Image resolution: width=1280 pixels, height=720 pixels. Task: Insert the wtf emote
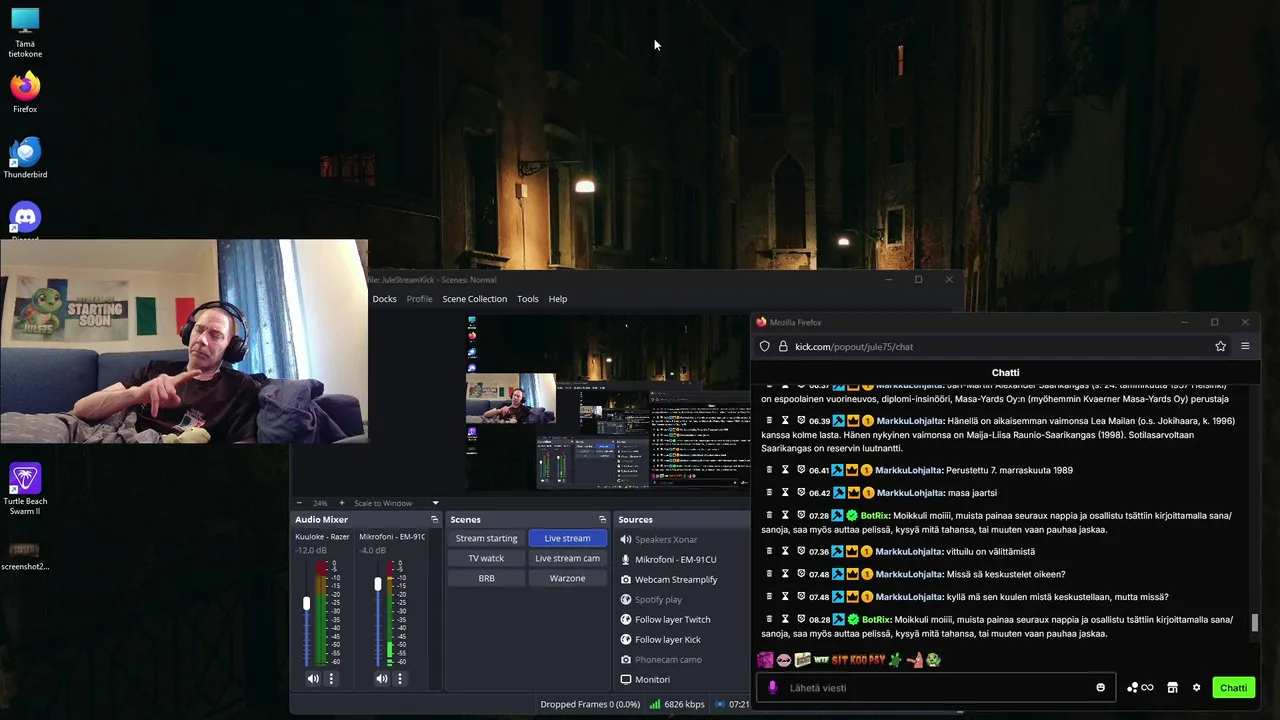click(821, 660)
